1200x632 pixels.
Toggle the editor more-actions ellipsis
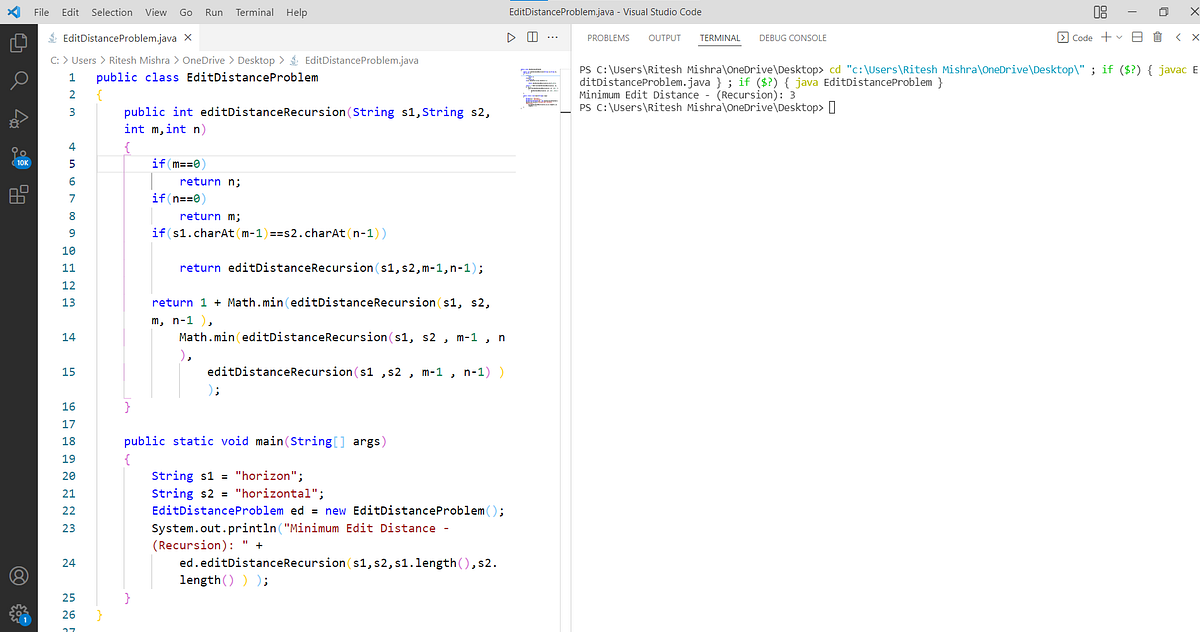point(552,36)
